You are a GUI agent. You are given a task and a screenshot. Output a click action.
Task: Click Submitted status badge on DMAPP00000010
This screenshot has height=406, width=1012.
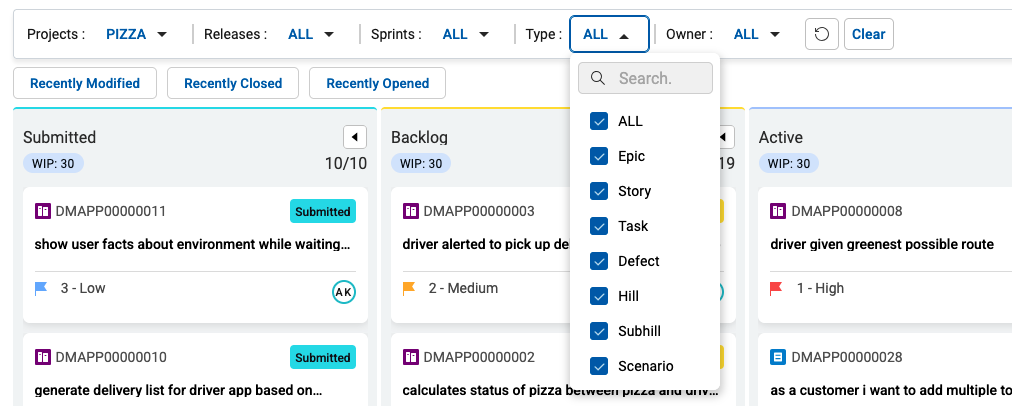pyautogui.click(x=323, y=357)
